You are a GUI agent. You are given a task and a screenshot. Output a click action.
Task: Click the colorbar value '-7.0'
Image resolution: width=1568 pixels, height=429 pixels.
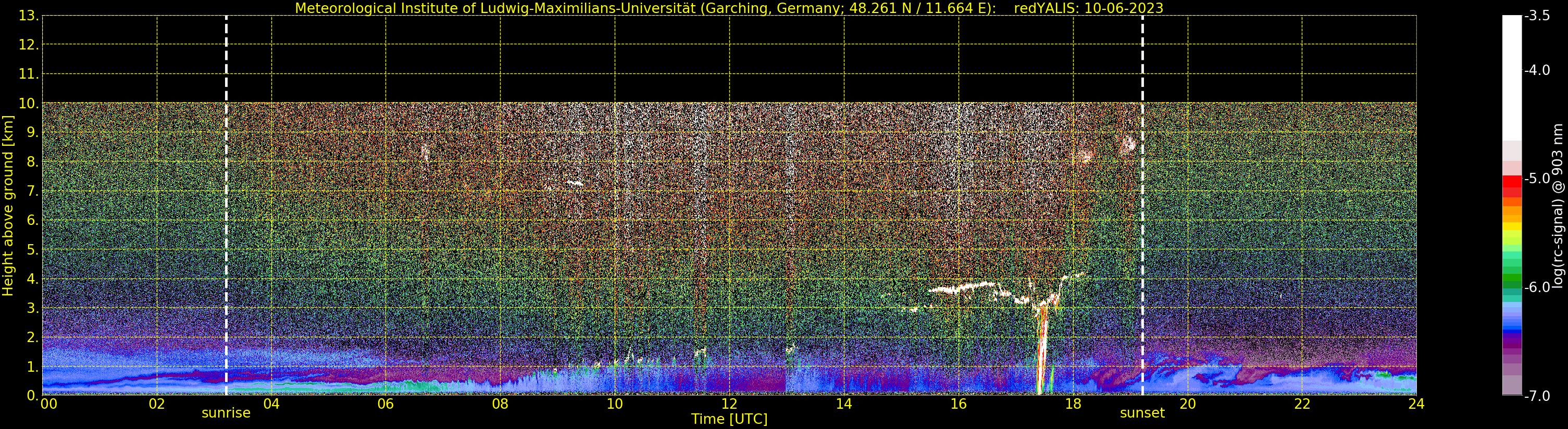tap(1538, 396)
